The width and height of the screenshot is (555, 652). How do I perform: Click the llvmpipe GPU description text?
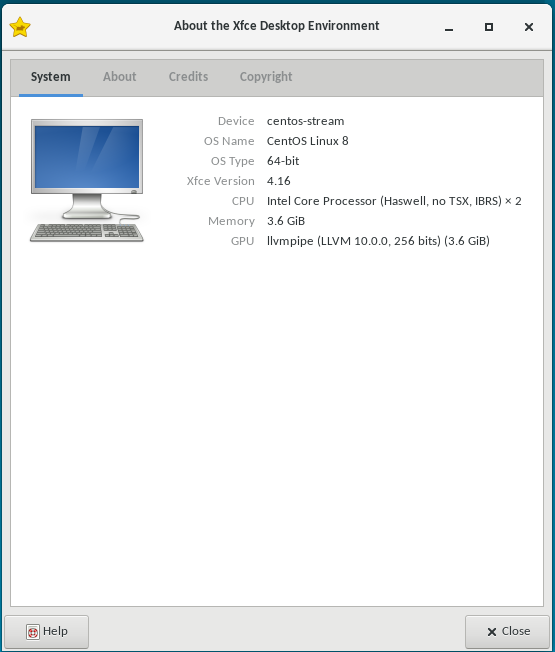pos(378,241)
